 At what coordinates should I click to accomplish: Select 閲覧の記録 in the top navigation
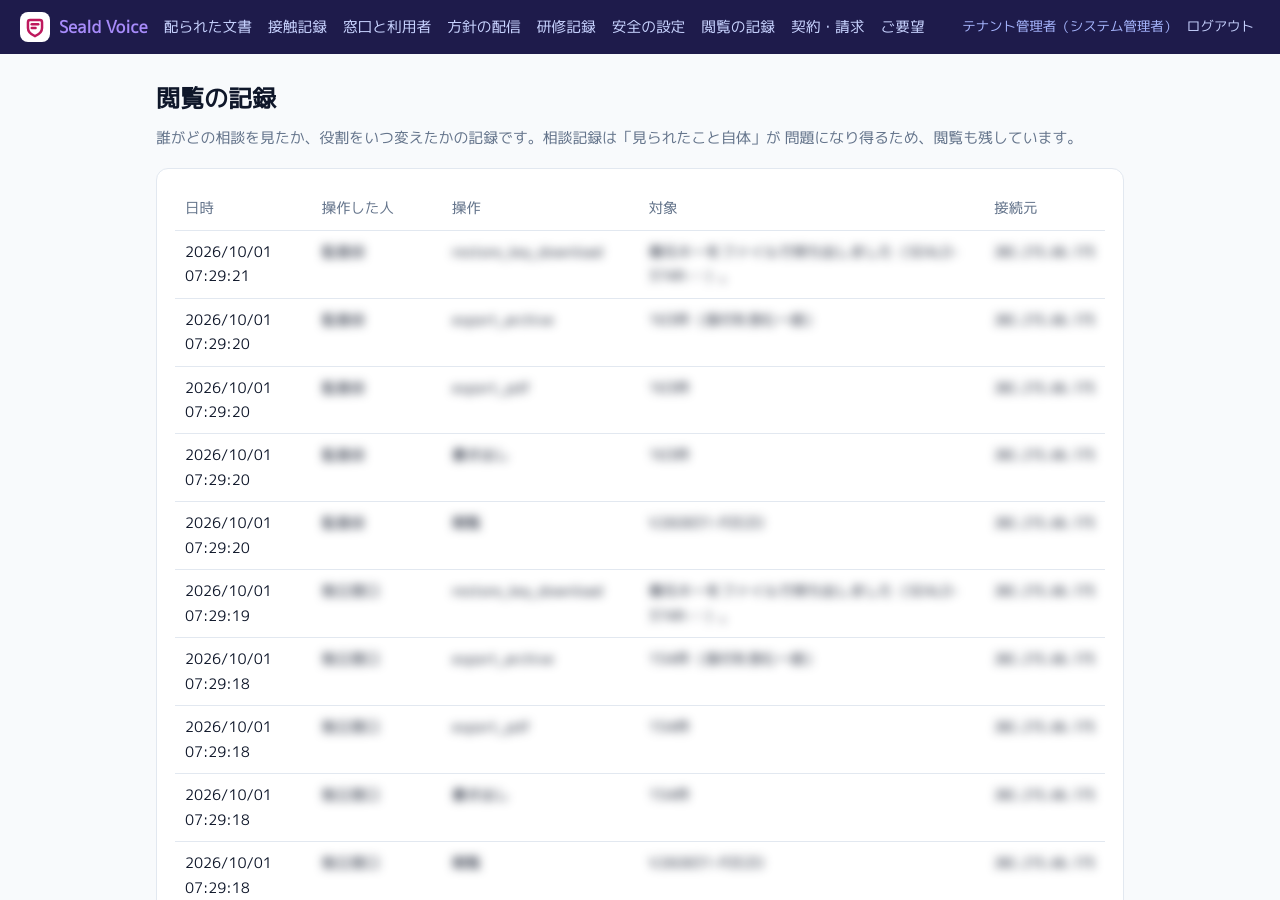pyautogui.click(x=738, y=27)
